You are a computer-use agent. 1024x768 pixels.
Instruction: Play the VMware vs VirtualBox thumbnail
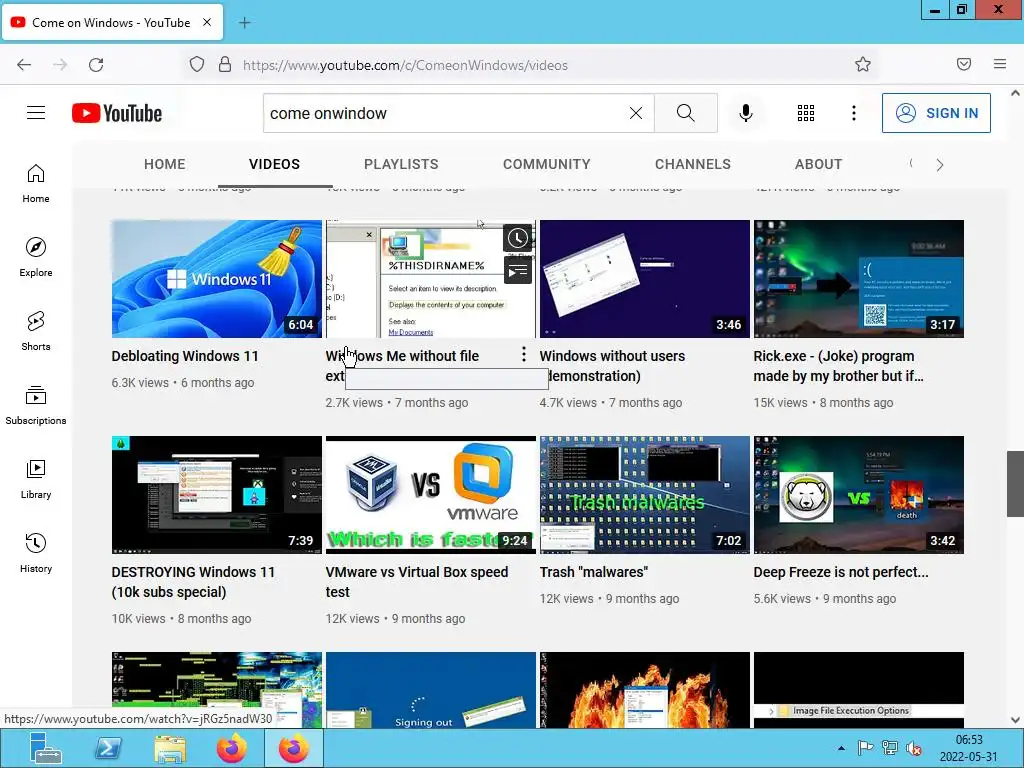pos(431,495)
